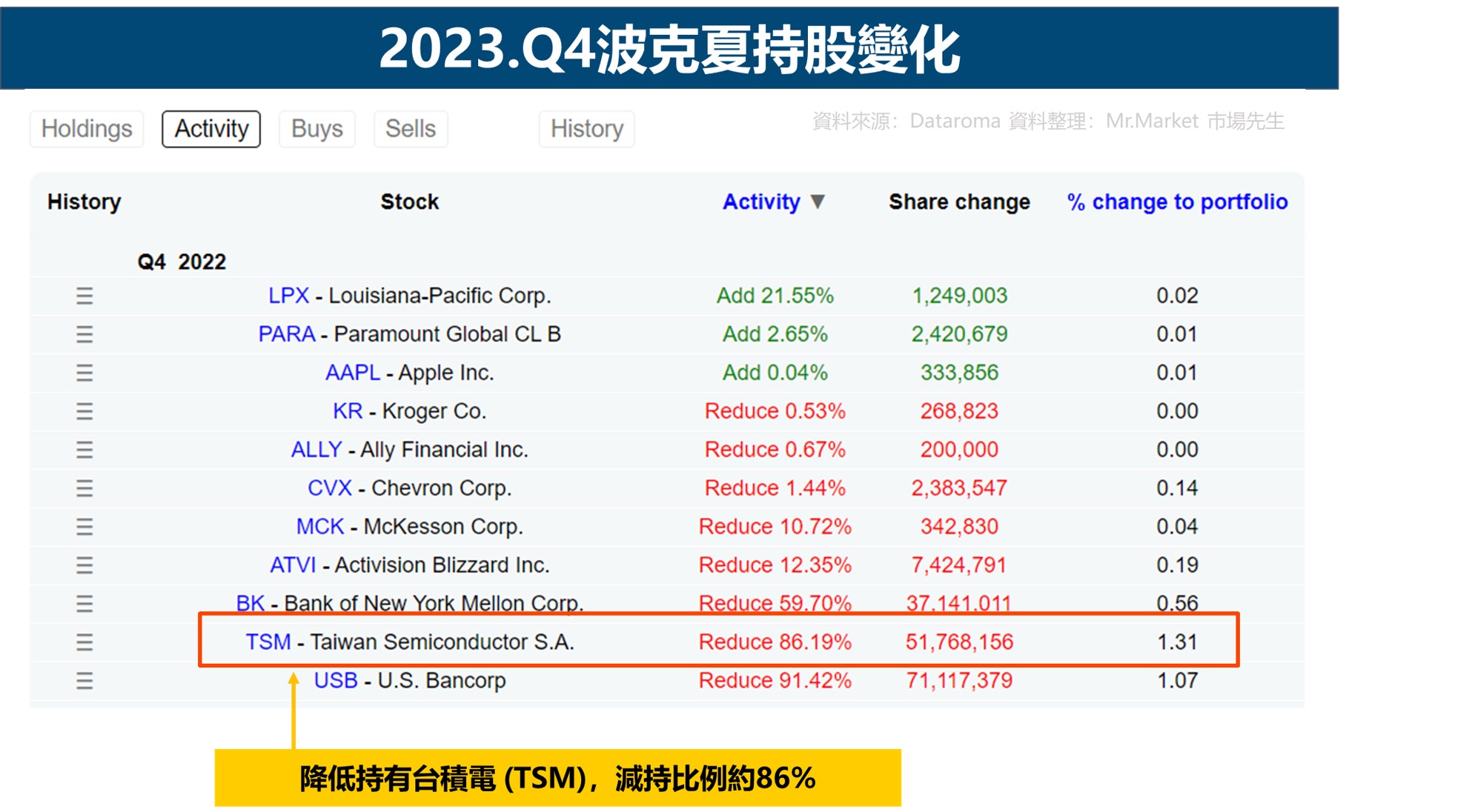1472x812 pixels.
Task: Click 'Reduce 10.72%' activity value
Action: [775, 527]
